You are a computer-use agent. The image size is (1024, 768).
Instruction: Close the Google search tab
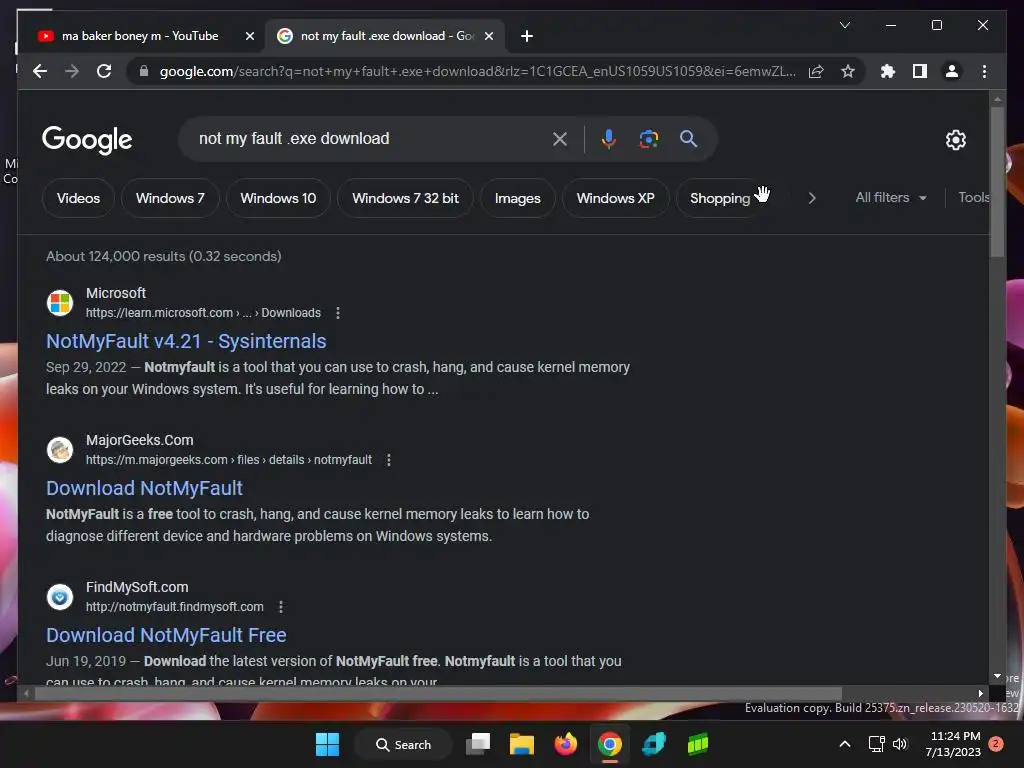tap(488, 36)
